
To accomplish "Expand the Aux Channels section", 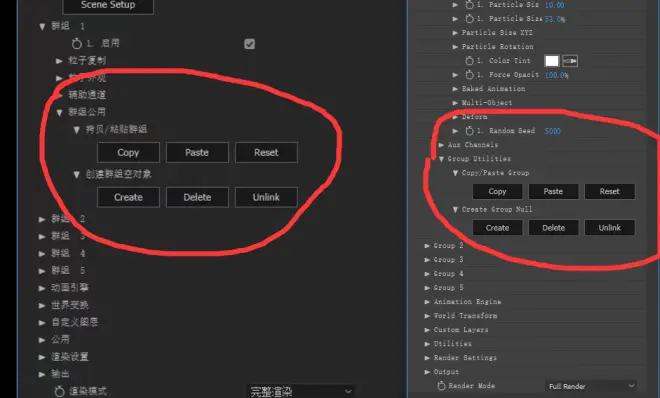I will click(441, 145).
